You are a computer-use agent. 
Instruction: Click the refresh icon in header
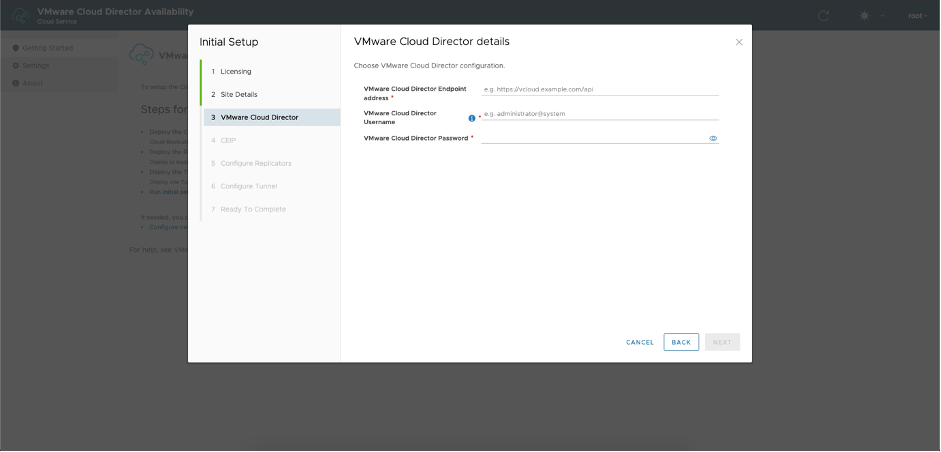tap(824, 16)
